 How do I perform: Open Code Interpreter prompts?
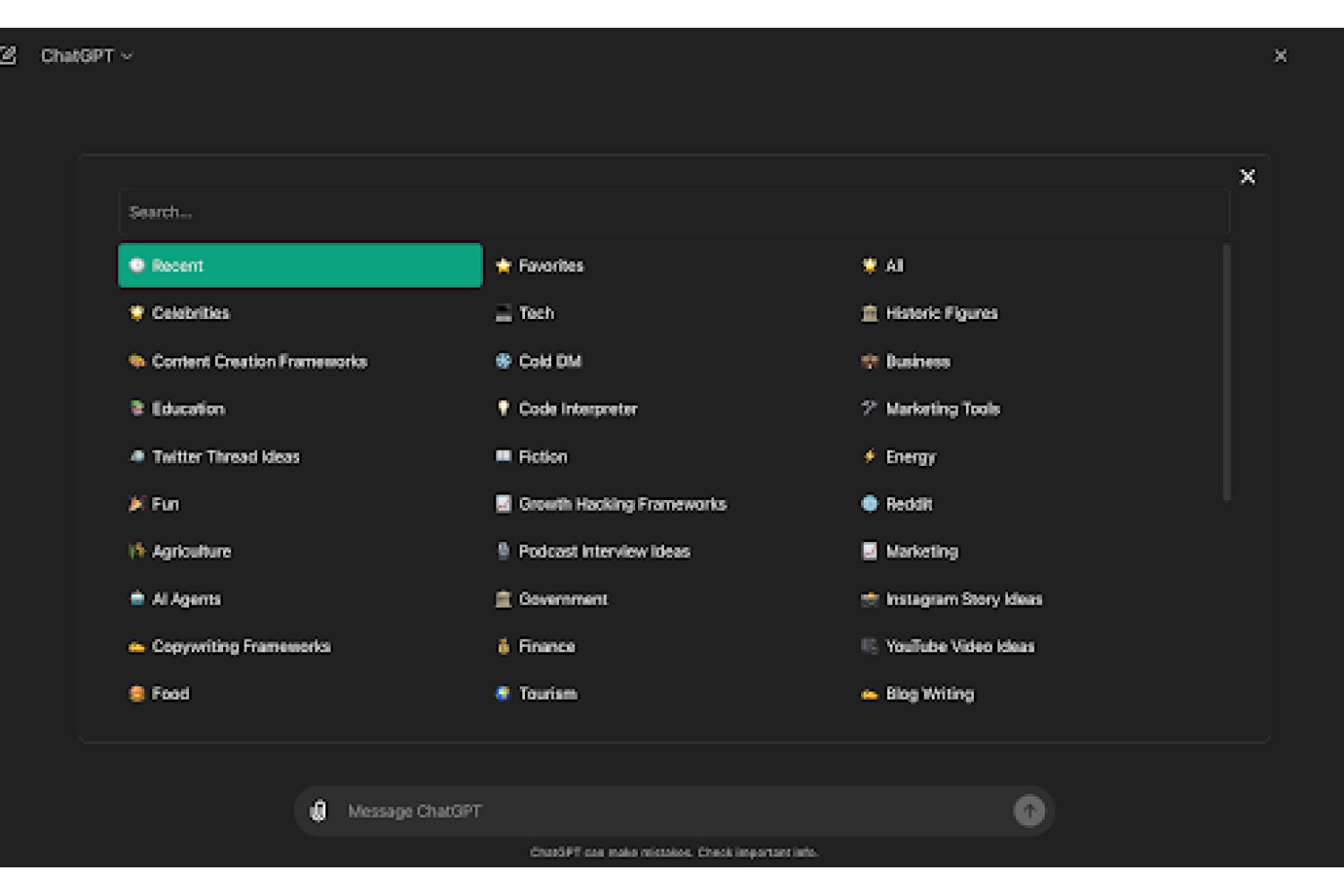[x=567, y=409]
